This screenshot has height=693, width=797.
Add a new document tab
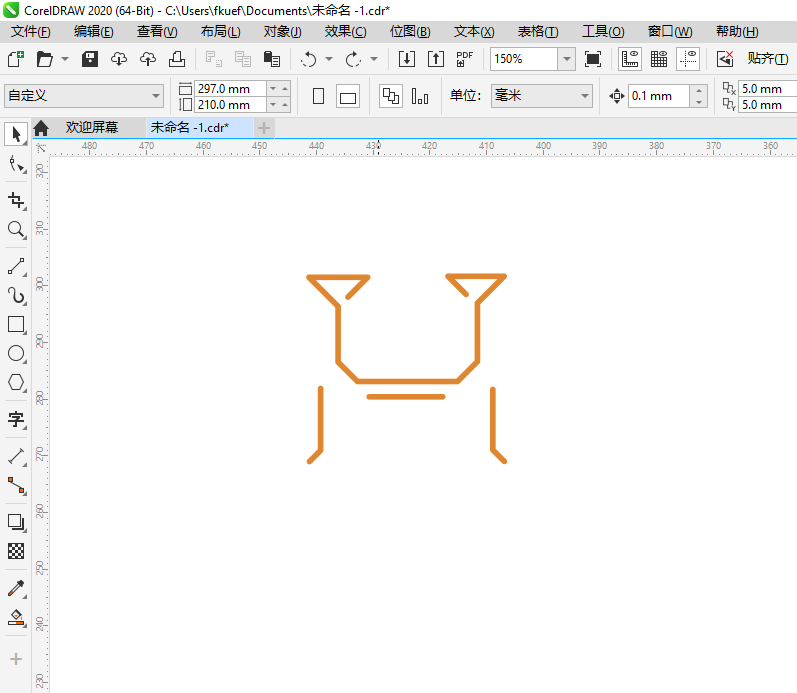(263, 128)
